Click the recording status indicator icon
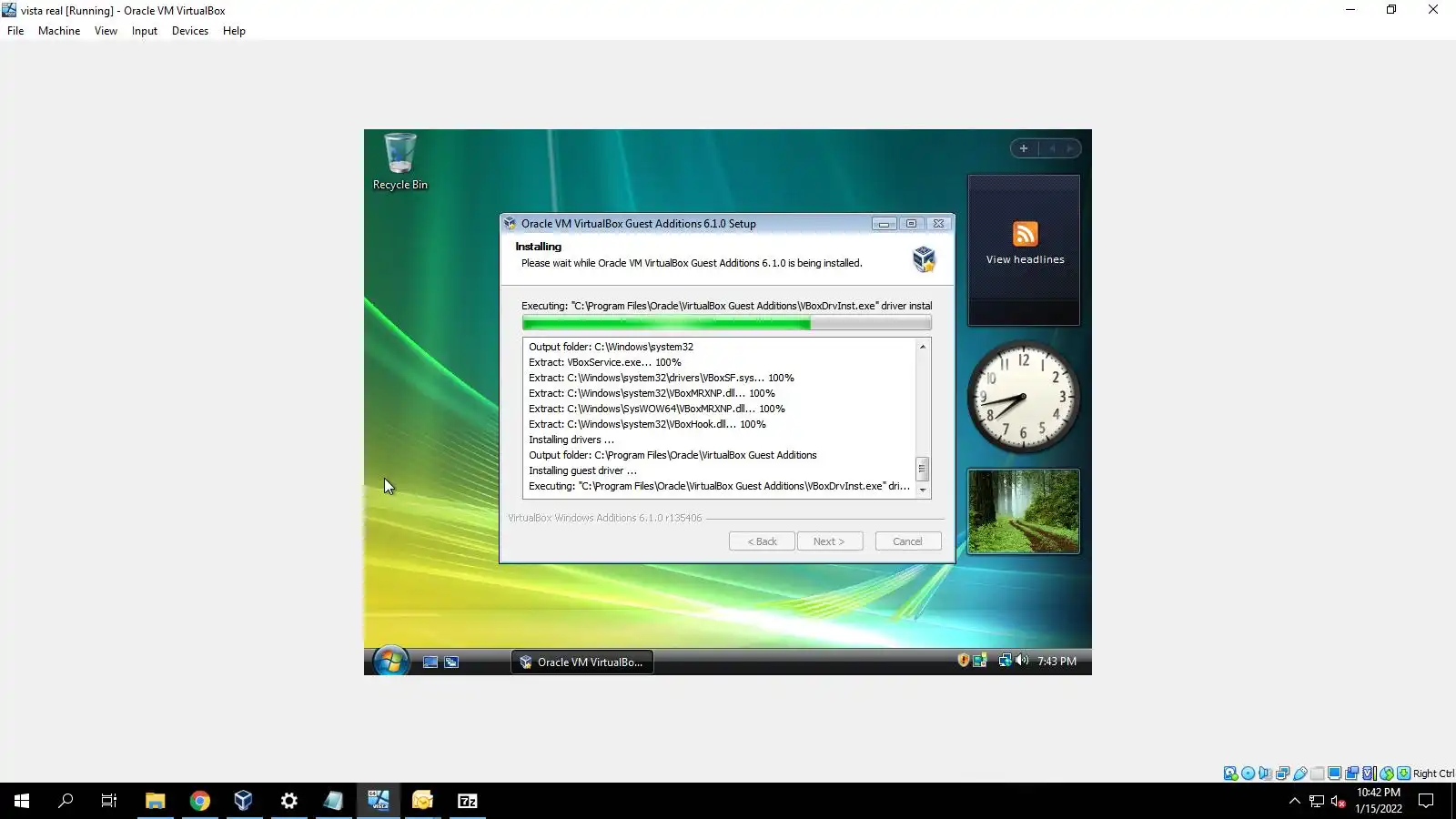Screen dimensions: 1456x819 (1351, 773)
